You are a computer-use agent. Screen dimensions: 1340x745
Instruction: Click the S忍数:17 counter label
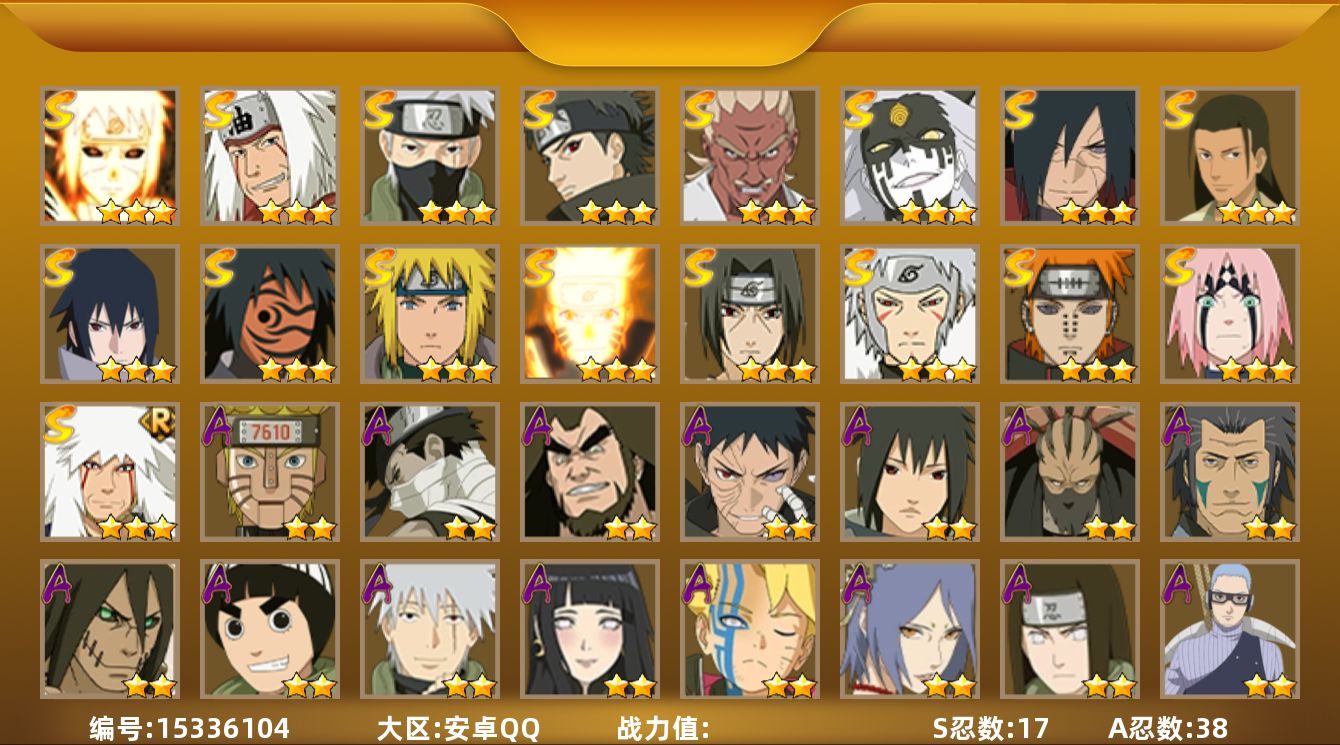point(990,728)
